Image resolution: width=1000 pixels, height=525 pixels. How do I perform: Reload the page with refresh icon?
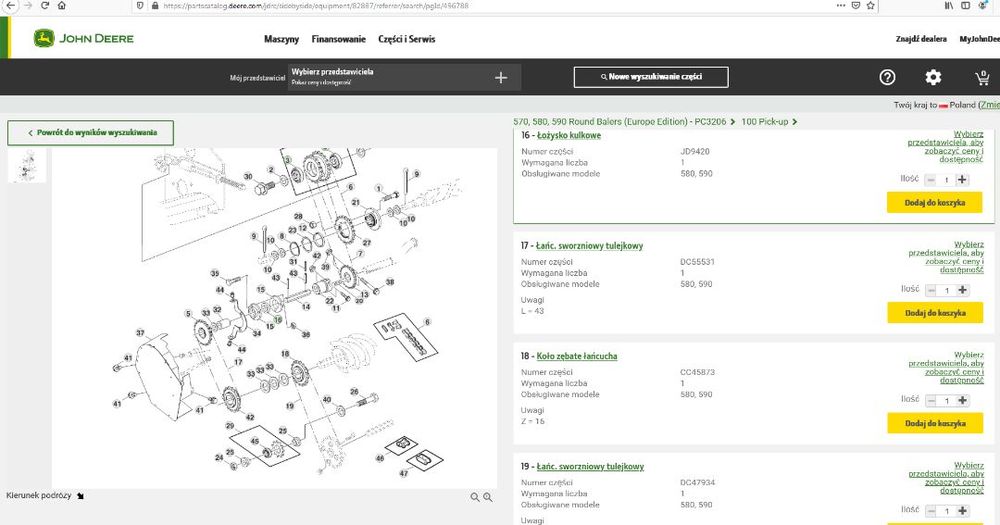coord(45,5)
